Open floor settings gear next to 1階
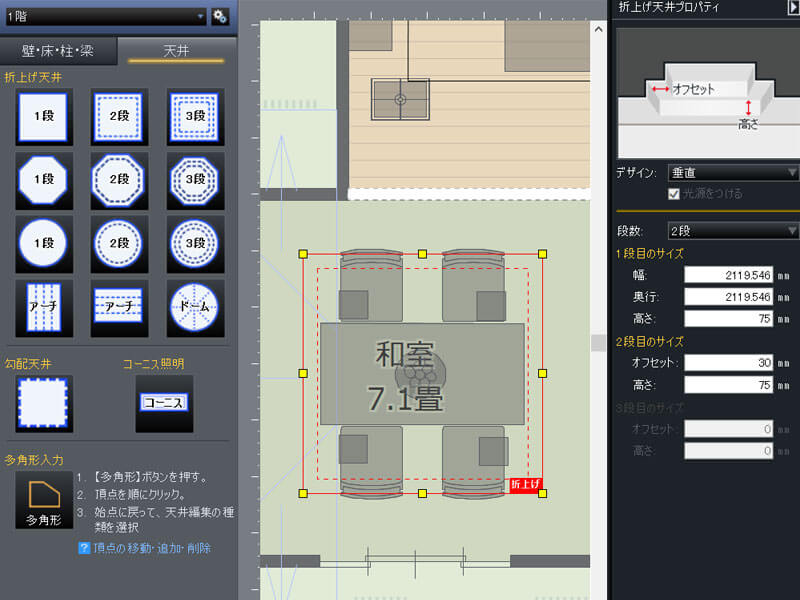This screenshot has height=600, width=800. click(220, 16)
